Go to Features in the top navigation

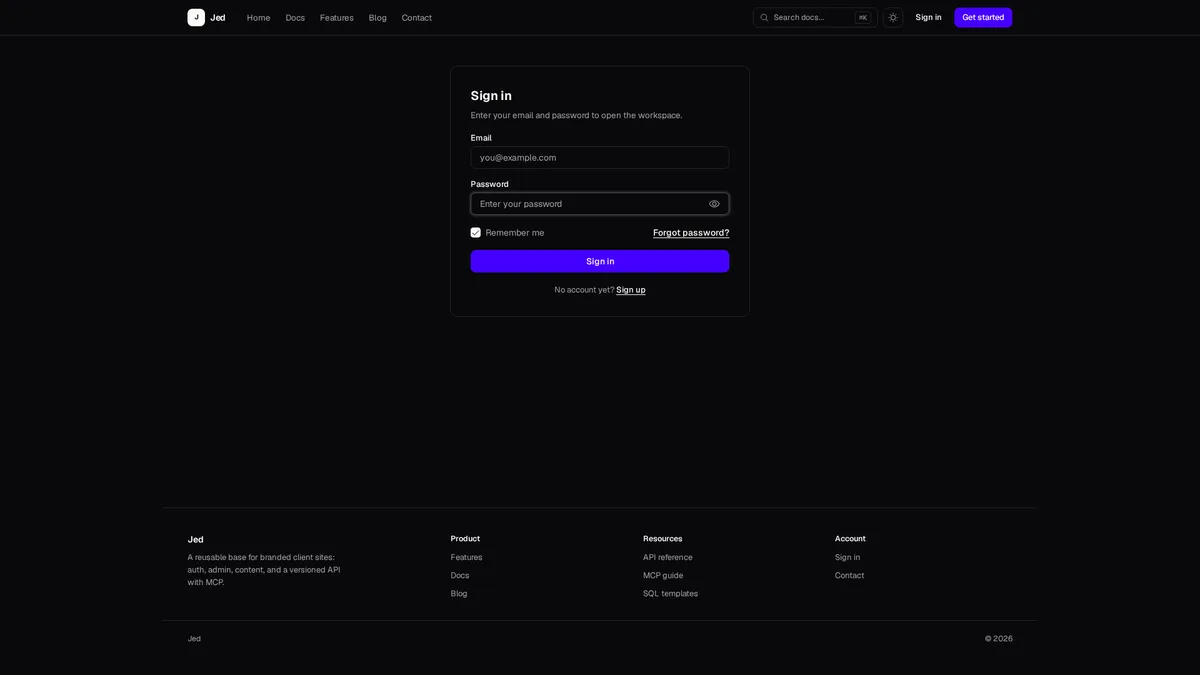pyautogui.click(x=337, y=17)
